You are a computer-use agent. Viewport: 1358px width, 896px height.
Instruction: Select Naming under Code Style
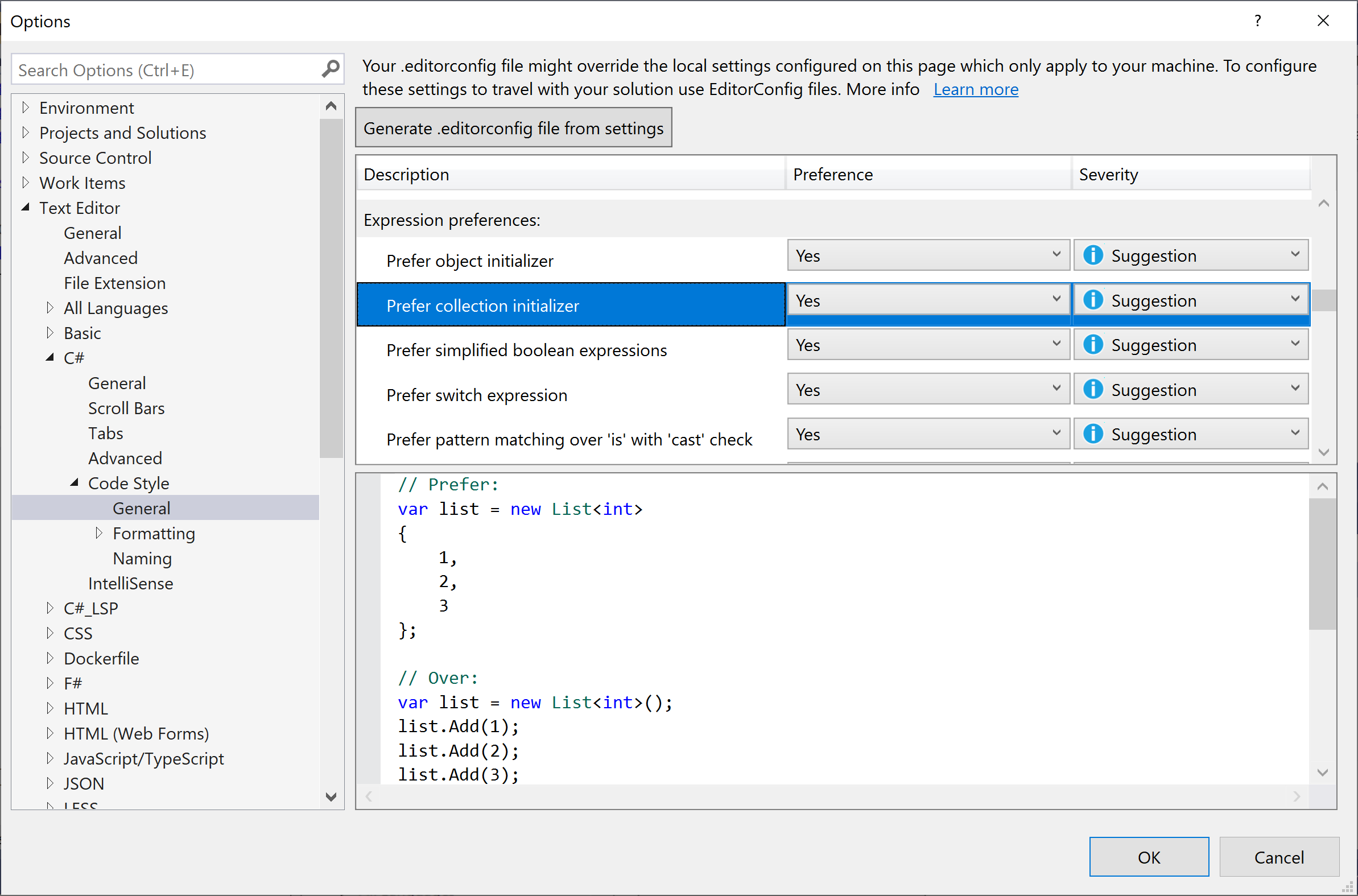142,558
